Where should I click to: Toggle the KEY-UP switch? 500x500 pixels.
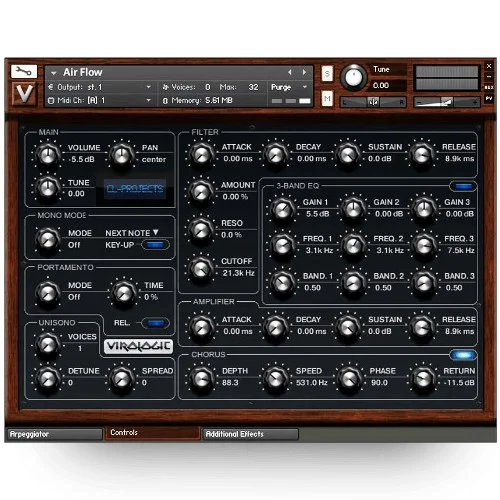coord(155,245)
